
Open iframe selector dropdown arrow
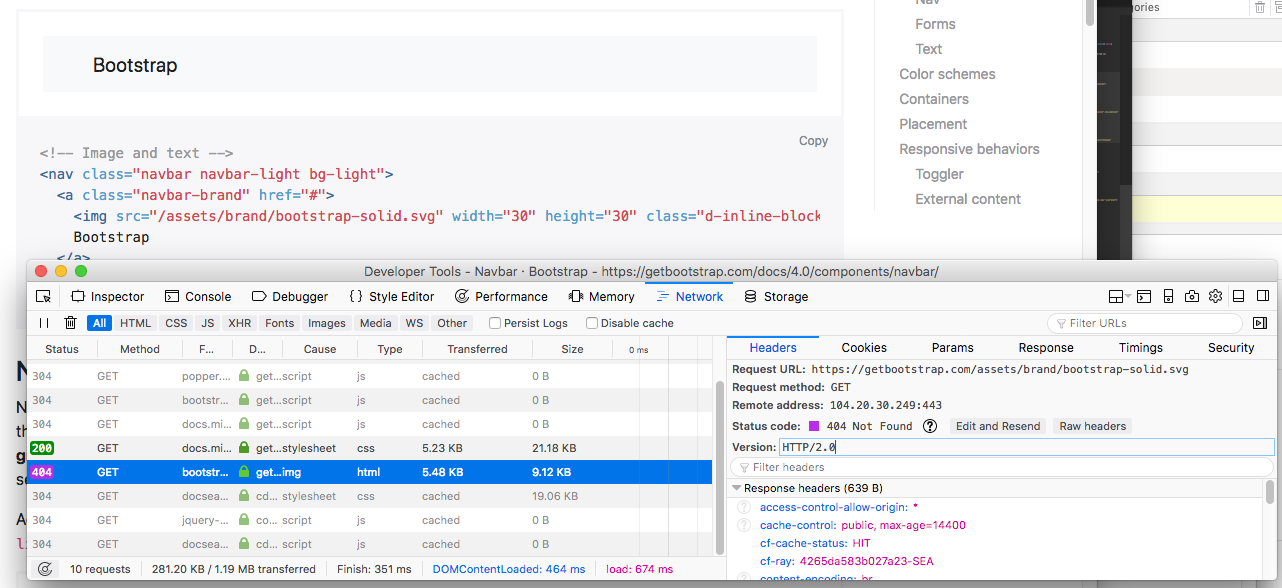coord(1128,297)
